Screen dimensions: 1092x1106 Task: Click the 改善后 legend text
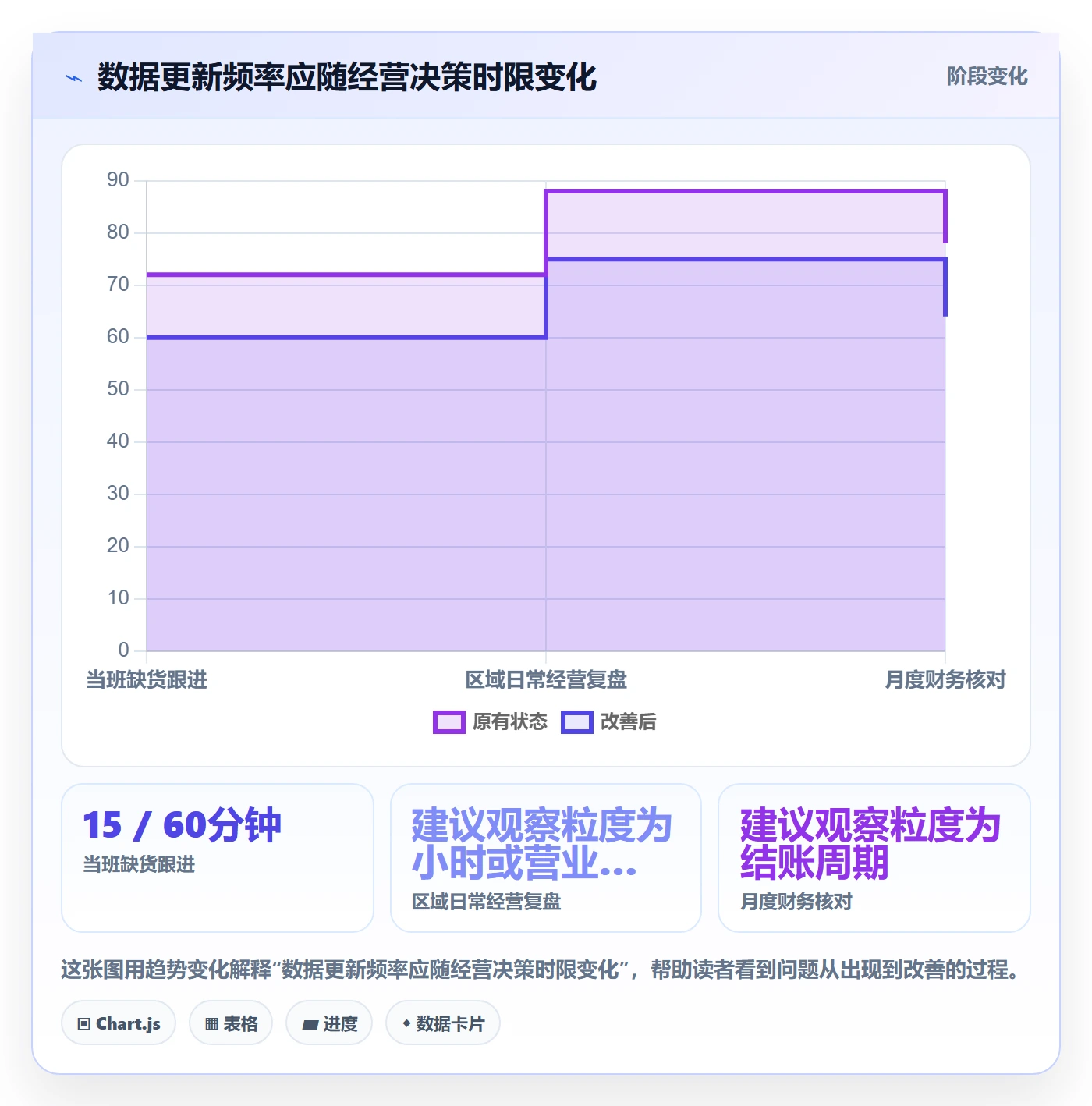629,722
